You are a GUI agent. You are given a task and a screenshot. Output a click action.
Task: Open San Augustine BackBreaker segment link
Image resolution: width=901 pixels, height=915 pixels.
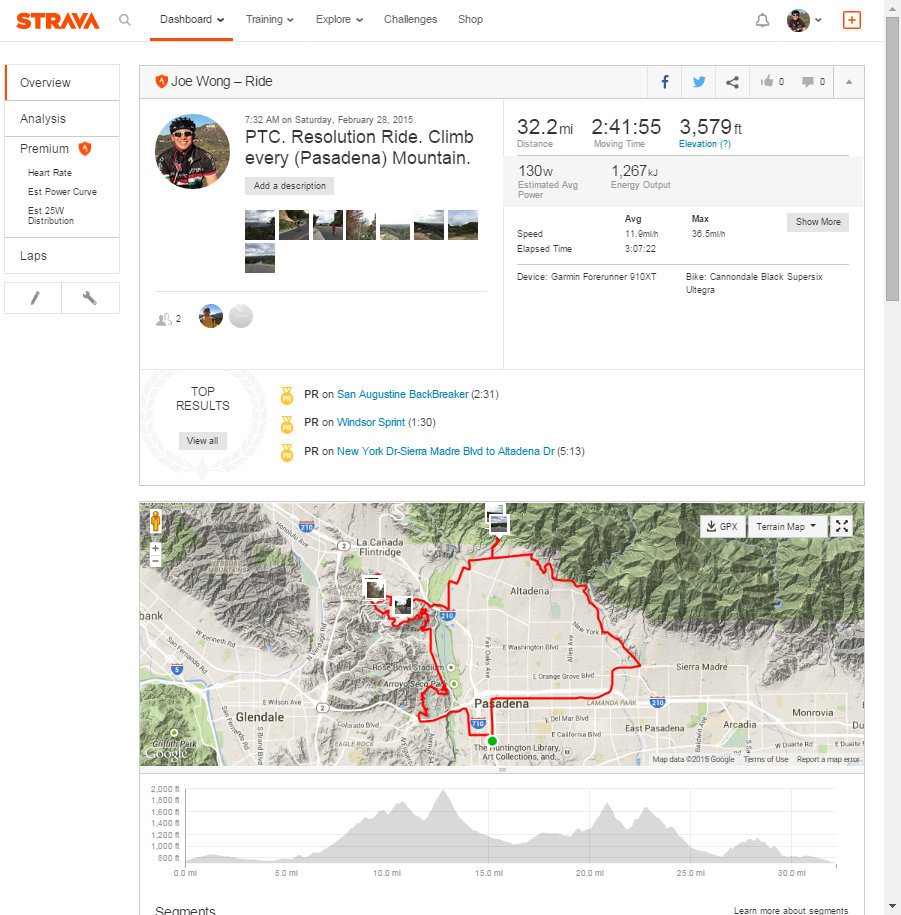(402, 394)
